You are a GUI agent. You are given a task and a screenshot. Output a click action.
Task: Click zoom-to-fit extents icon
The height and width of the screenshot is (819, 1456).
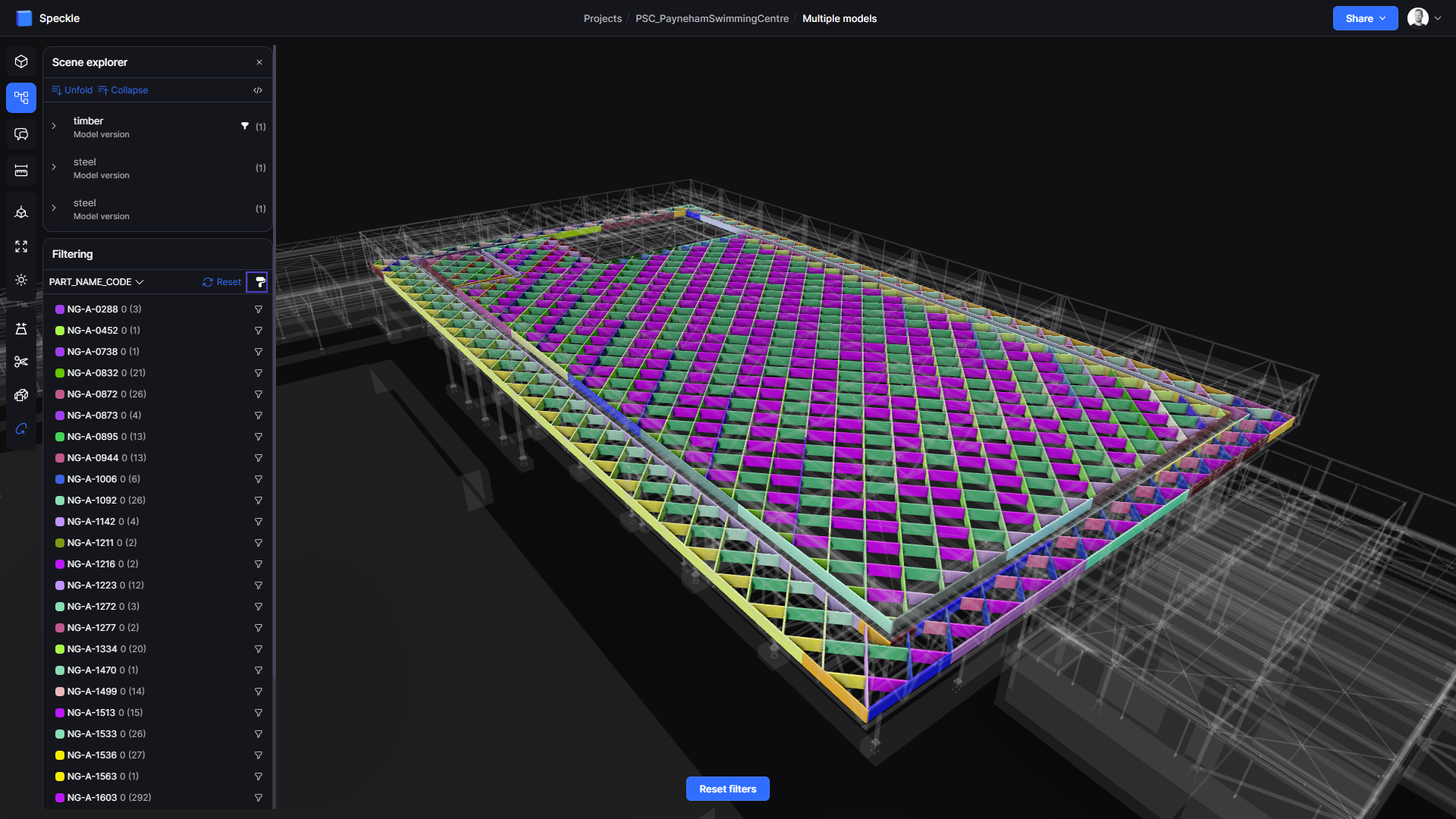click(x=21, y=246)
